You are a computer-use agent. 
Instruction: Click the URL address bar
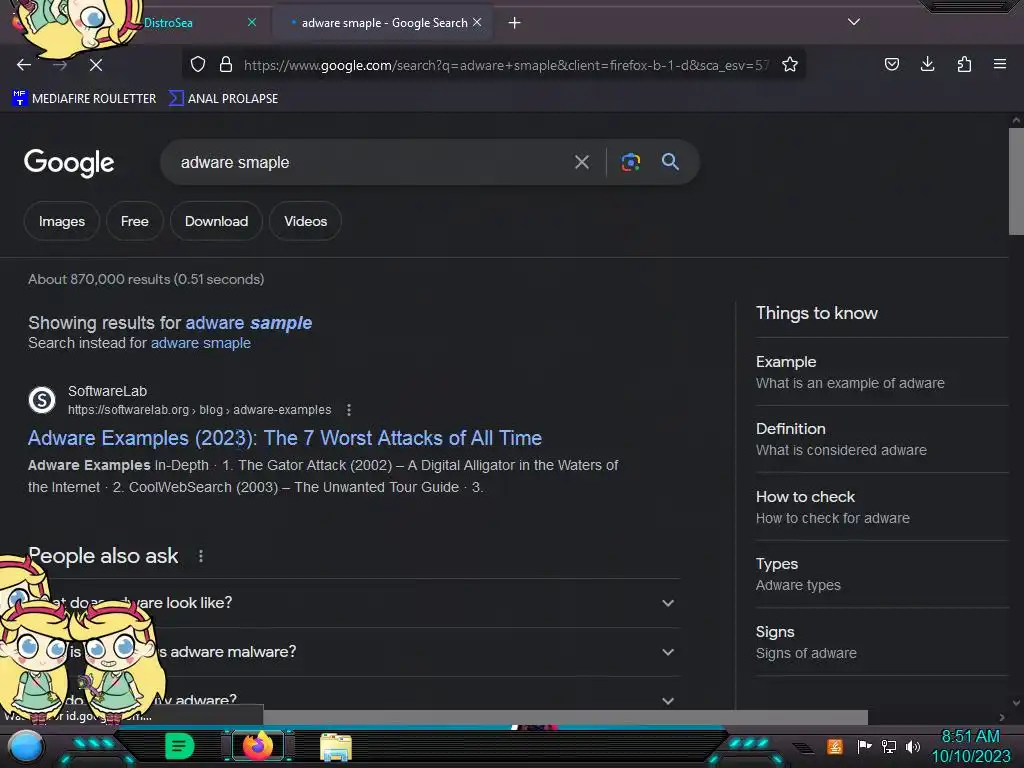point(505,65)
